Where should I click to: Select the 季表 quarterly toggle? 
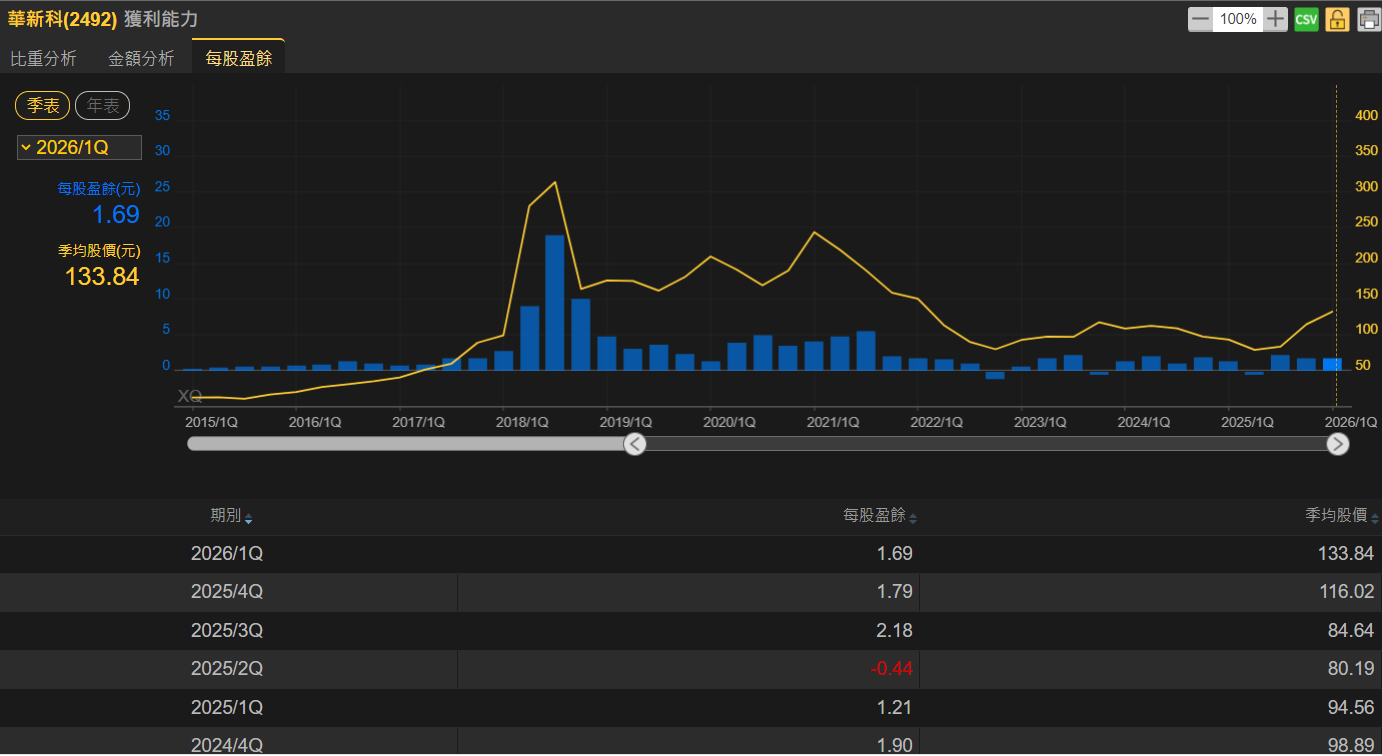[43, 105]
